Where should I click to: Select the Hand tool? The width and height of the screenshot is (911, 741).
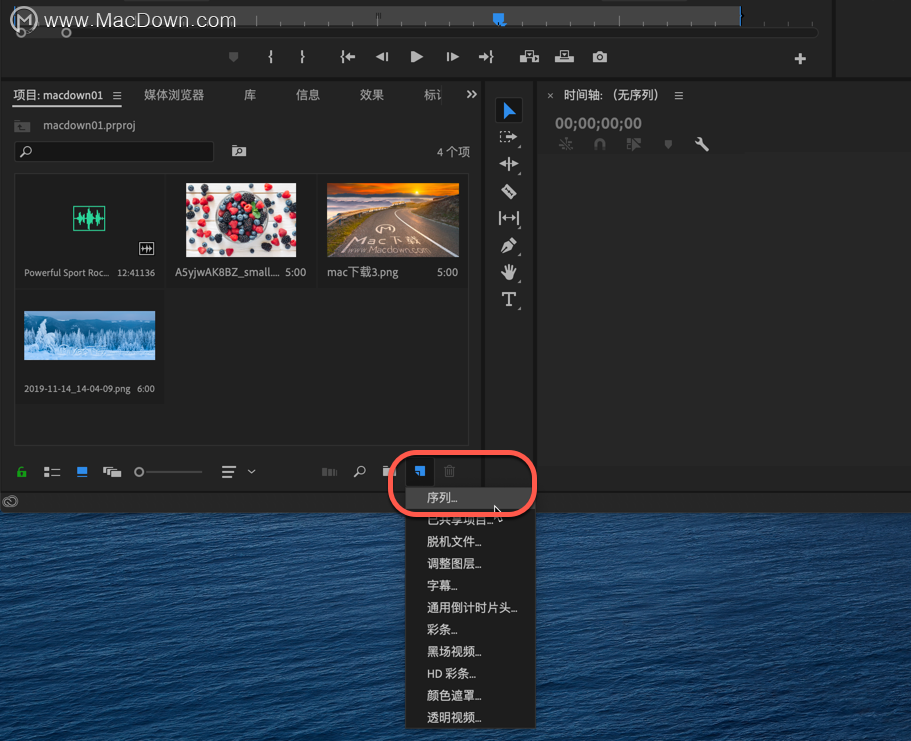pos(509,272)
